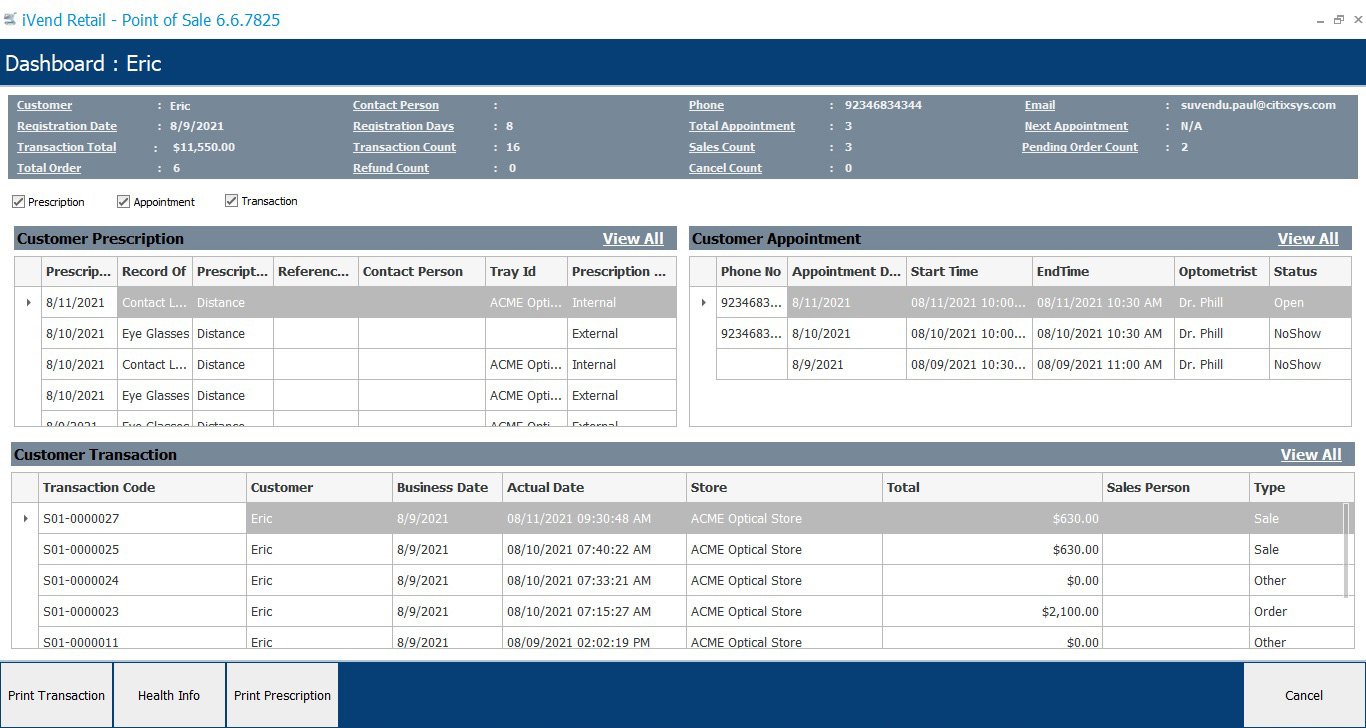
Task: Uncheck the Prescription checkbox
Action: [18, 201]
